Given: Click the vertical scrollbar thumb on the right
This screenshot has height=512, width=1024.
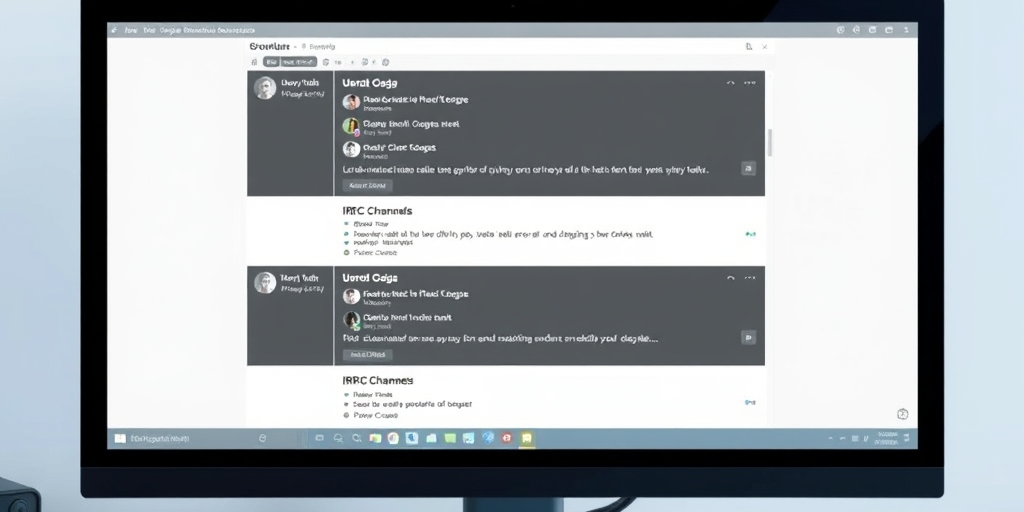Looking at the screenshot, I should (x=770, y=142).
